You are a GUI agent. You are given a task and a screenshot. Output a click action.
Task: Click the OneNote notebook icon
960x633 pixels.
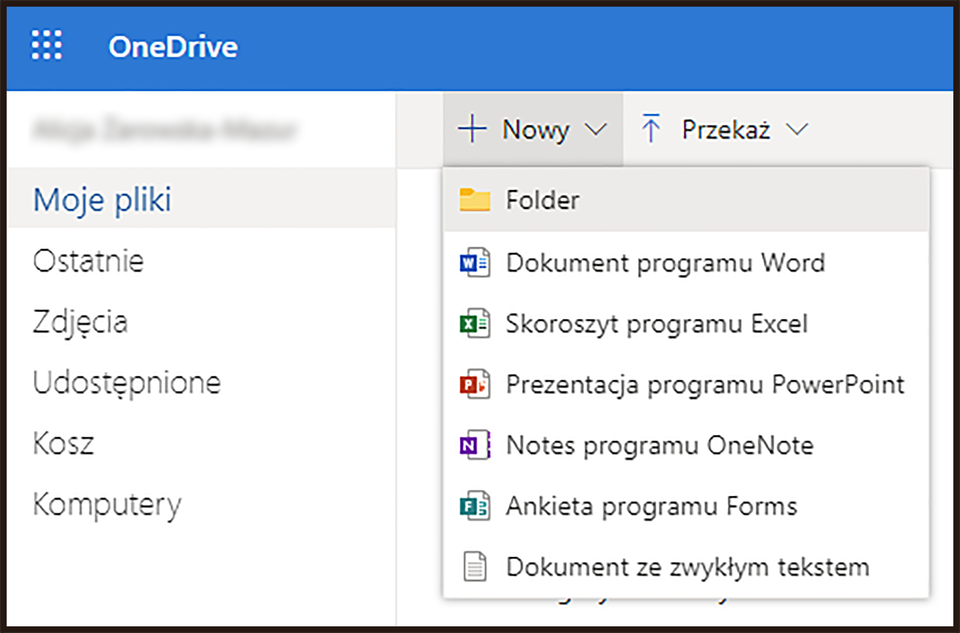(x=475, y=445)
